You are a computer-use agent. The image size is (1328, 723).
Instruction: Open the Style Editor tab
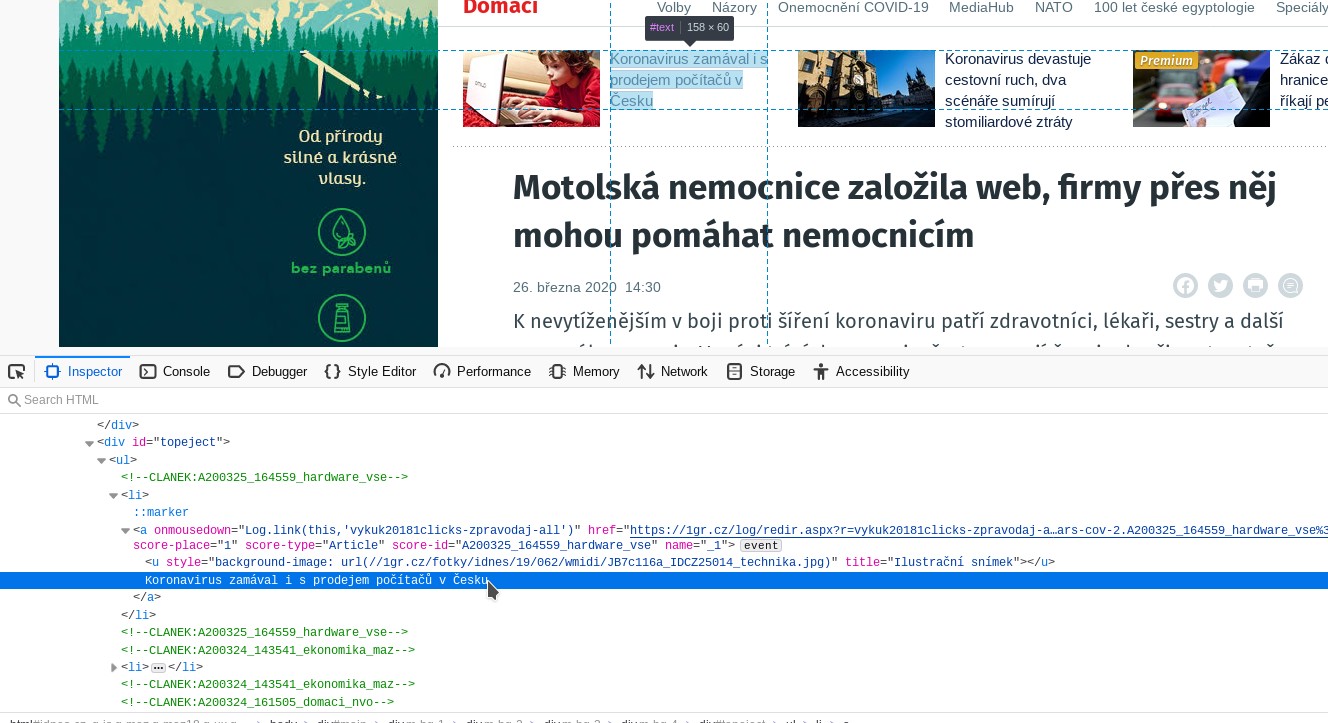click(x=370, y=372)
